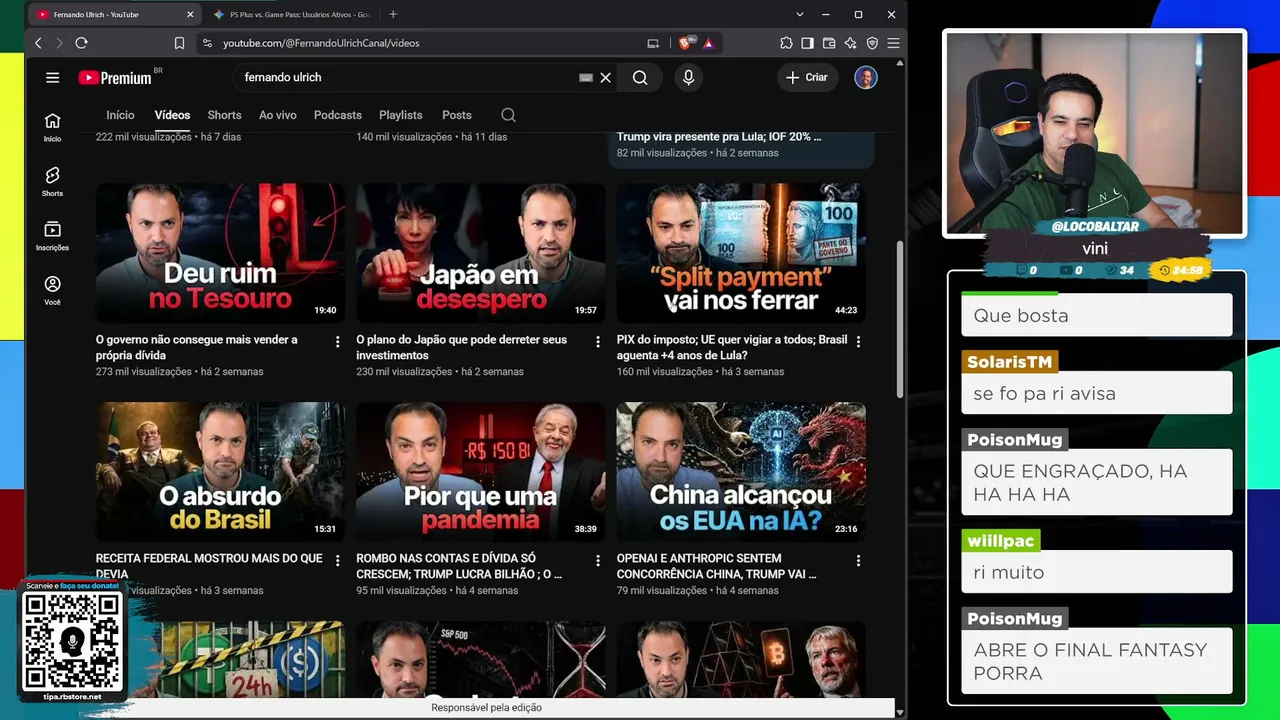The height and width of the screenshot is (720, 1280).
Task: Open options menu for 'O governo não consegue' video
Action: [337, 342]
